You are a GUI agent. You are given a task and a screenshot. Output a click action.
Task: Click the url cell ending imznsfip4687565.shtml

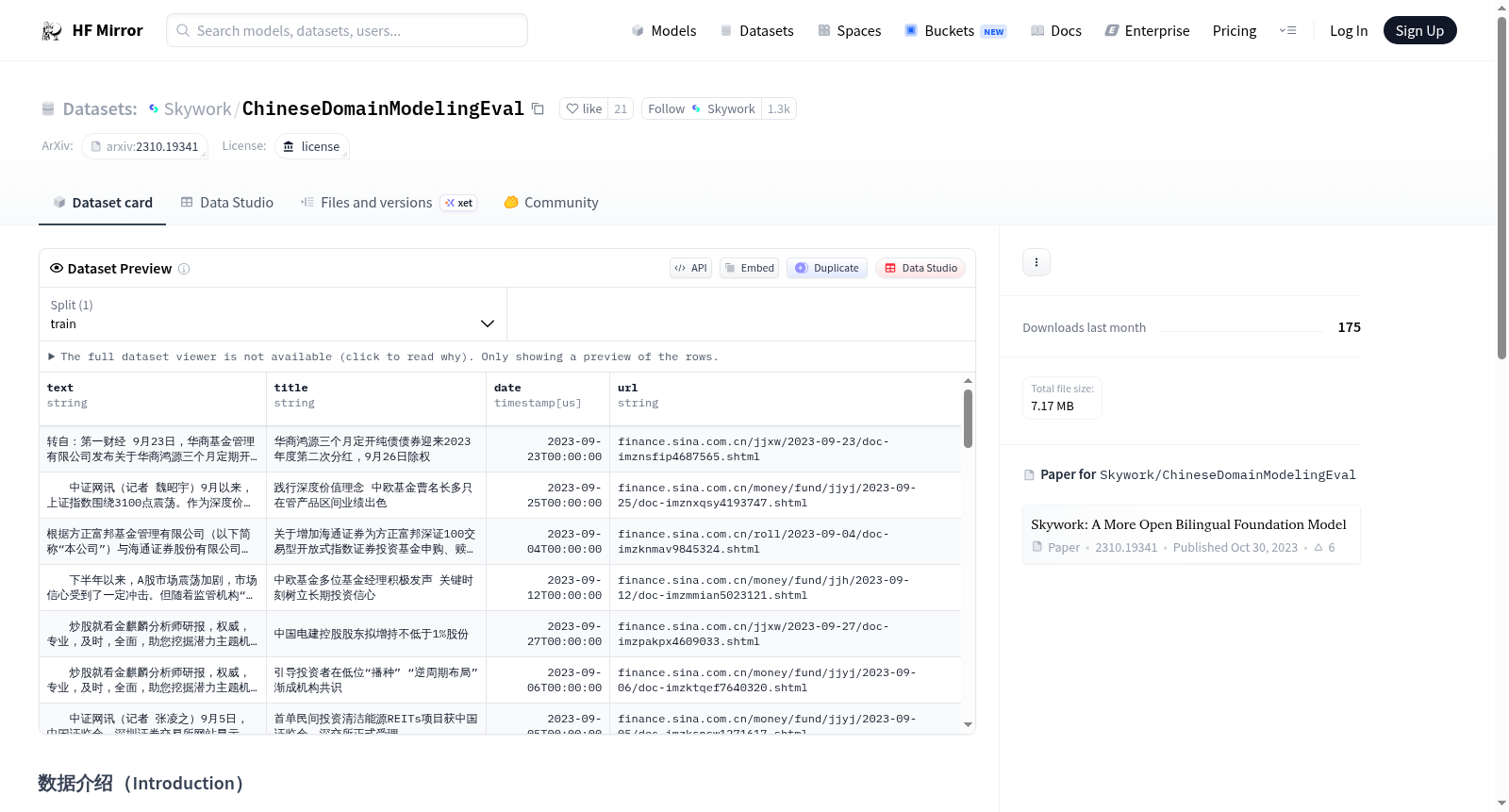pos(786,449)
